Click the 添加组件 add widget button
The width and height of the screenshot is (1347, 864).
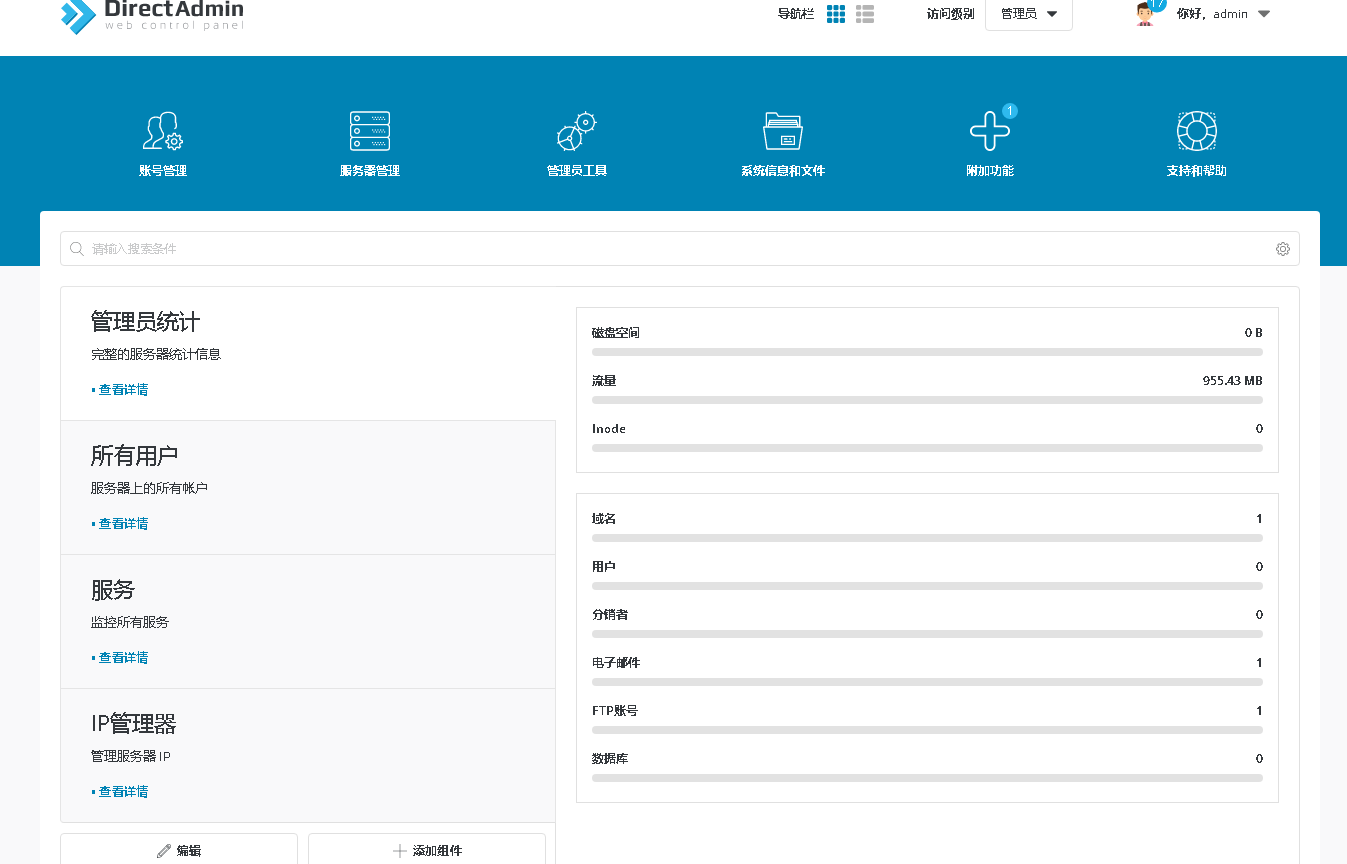427,850
